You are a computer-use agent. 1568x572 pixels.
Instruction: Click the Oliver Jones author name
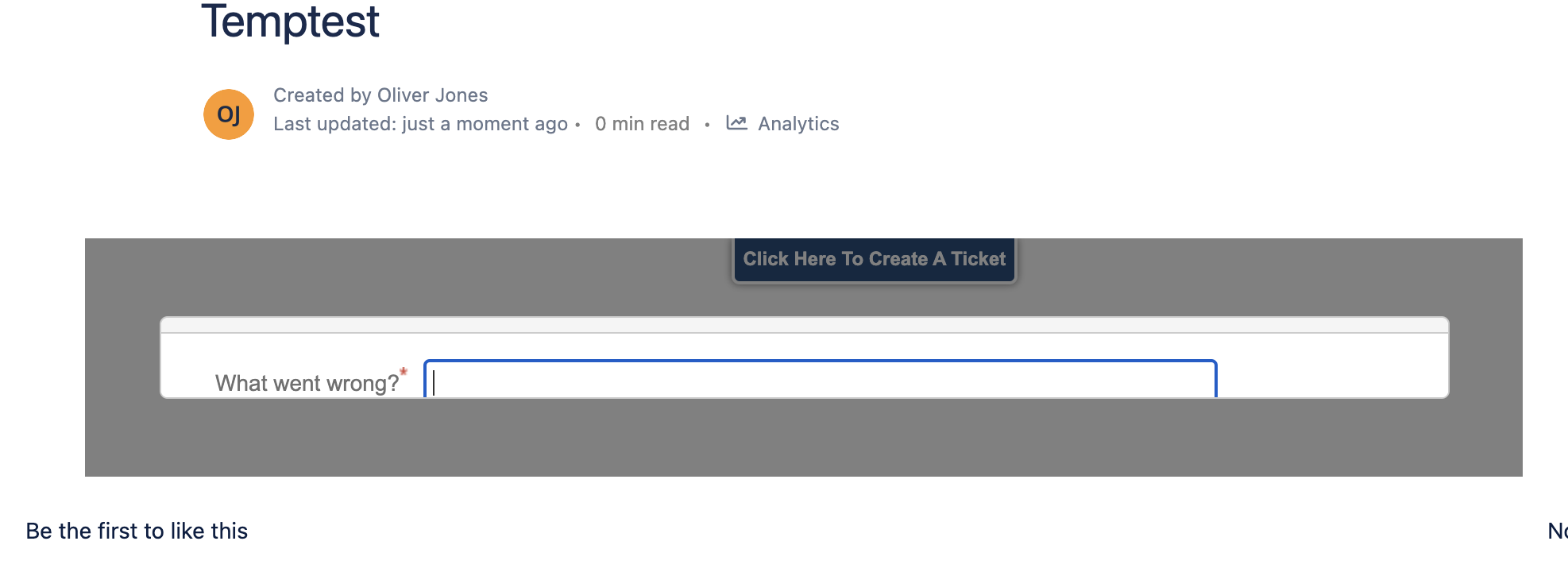[x=432, y=95]
